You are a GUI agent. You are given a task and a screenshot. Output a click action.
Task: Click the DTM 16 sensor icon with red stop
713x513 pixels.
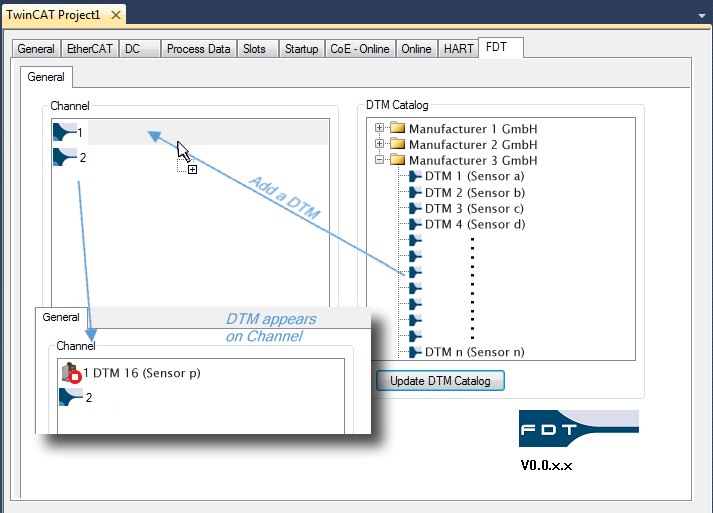[x=71, y=373]
